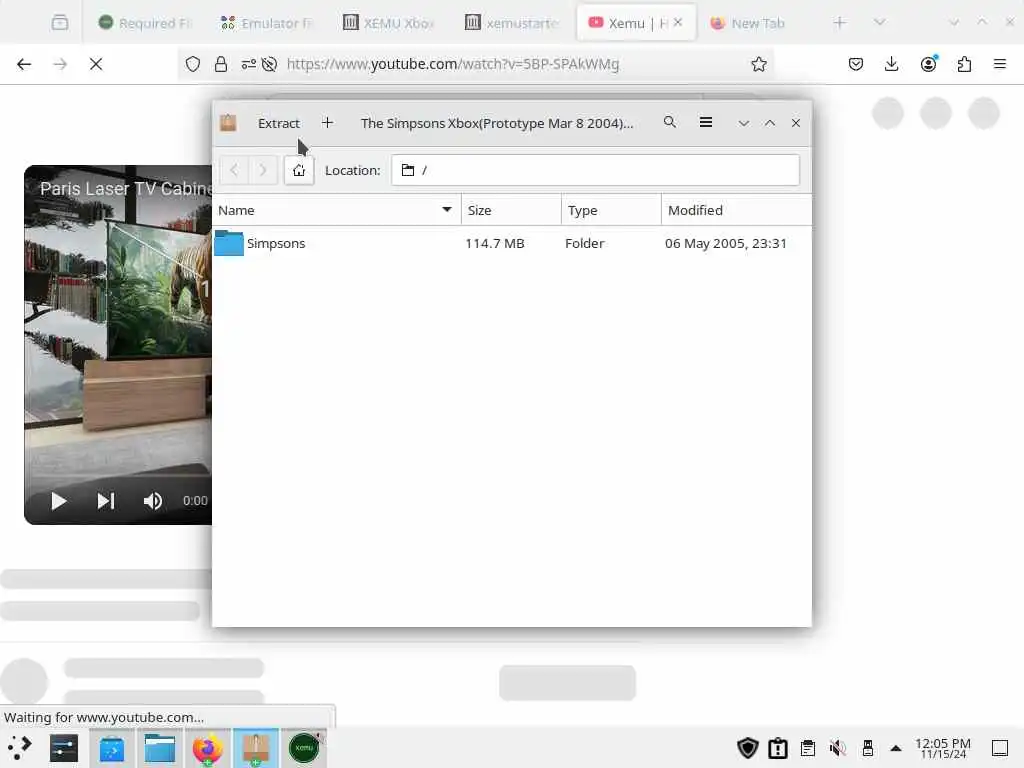This screenshot has height=768, width=1024.
Task: Open the Discover software store taskbar icon
Action: pyautogui.click(x=112, y=748)
